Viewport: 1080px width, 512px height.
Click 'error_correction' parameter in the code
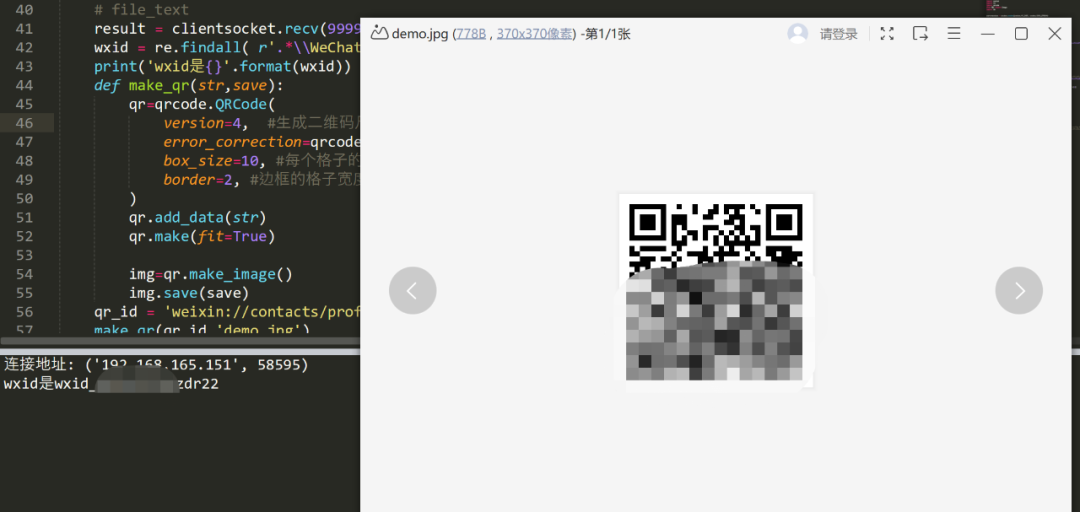231,142
